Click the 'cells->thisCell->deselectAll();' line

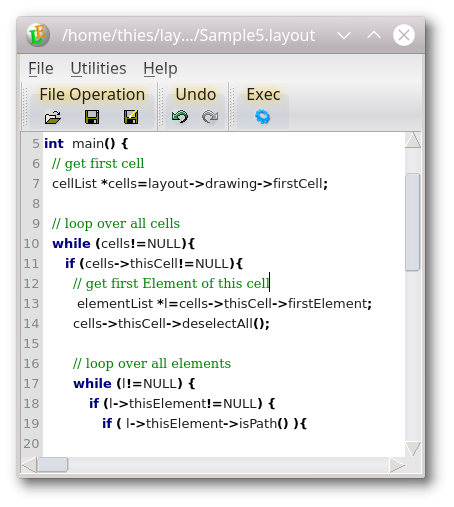pos(171,324)
